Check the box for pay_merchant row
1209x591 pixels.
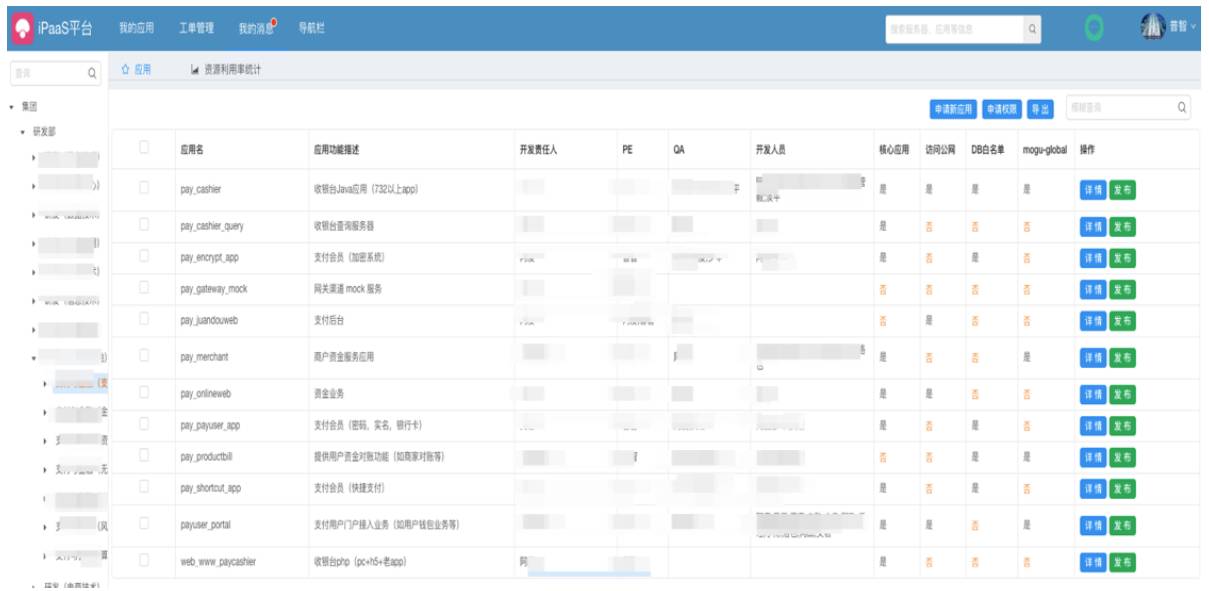pos(144,356)
